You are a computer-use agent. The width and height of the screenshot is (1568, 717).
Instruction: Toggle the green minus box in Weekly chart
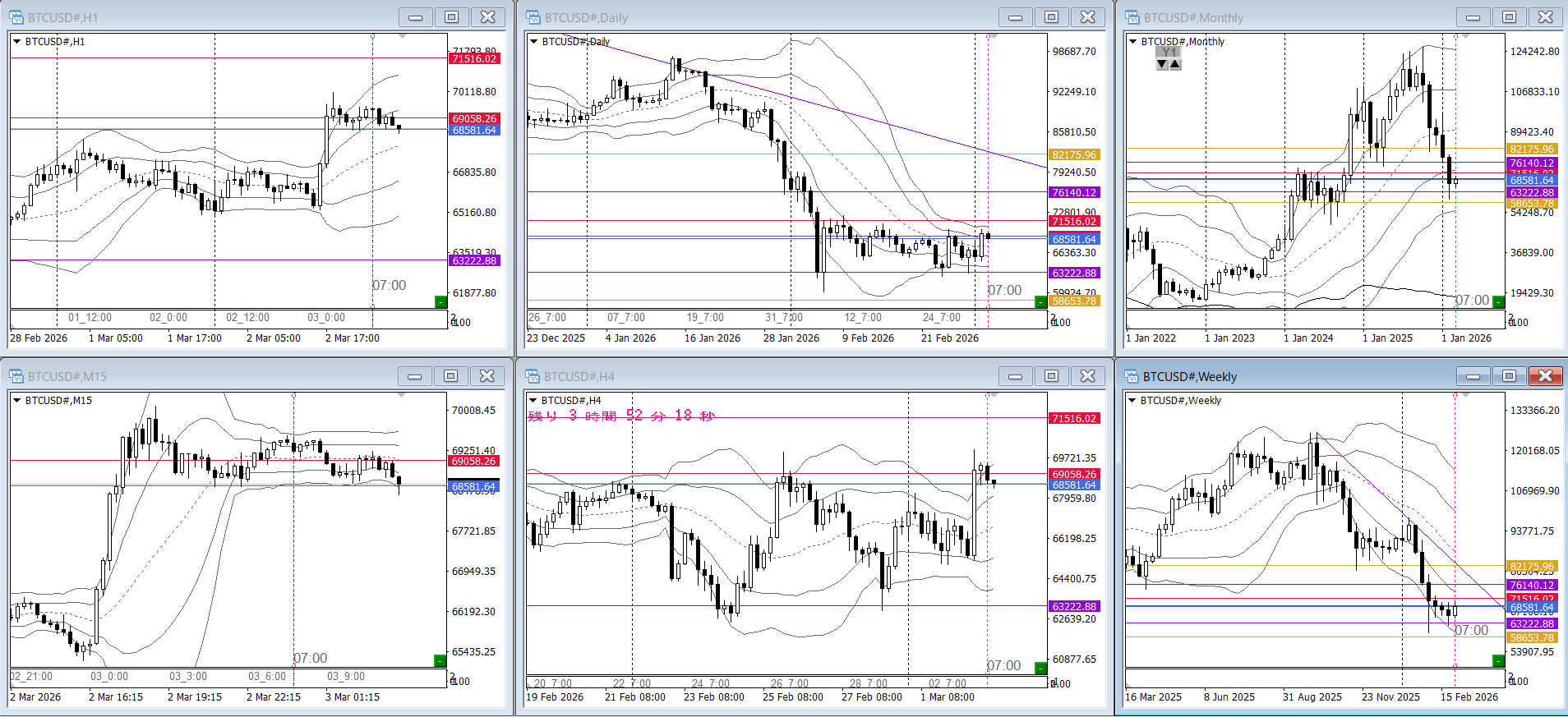[1498, 661]
